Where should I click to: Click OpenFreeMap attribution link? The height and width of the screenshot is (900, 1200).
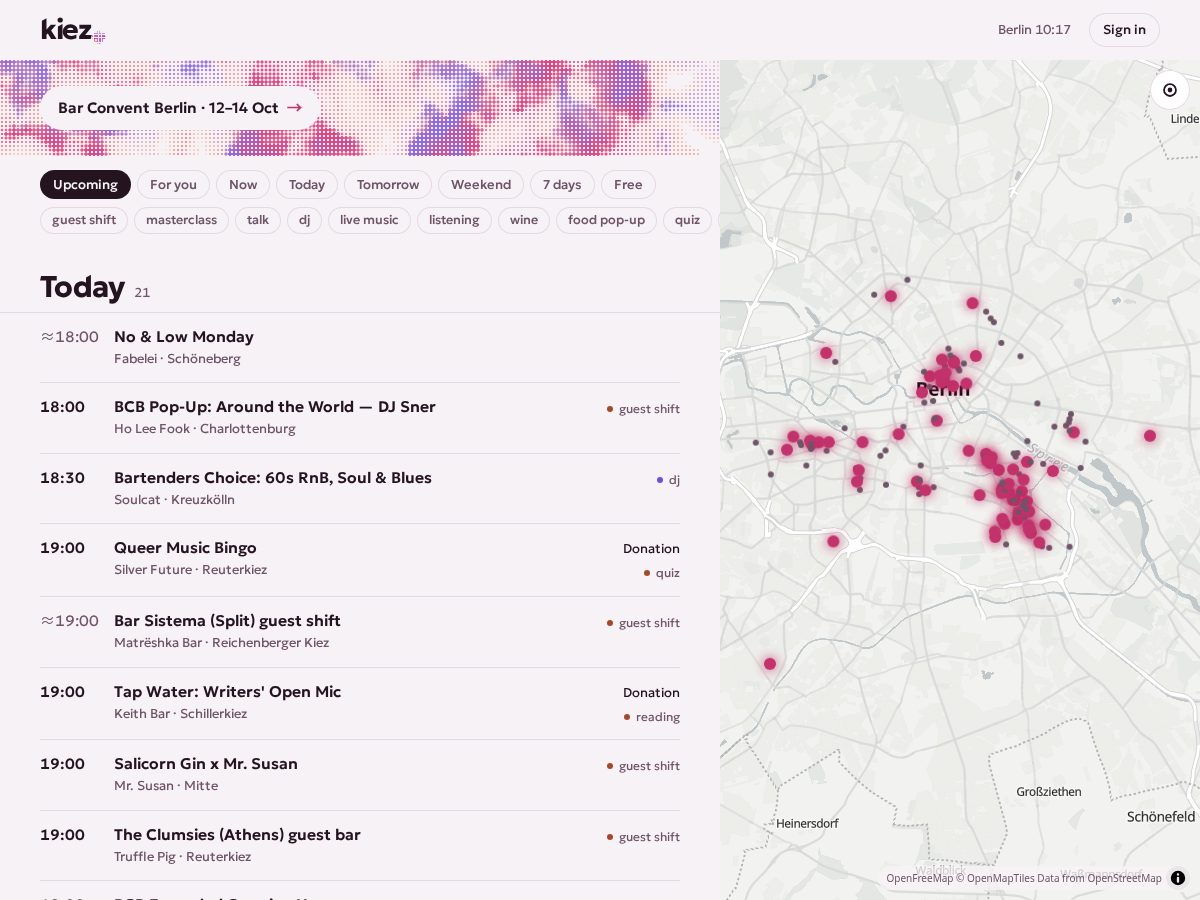pyautogui.click(x=920, y=878)
